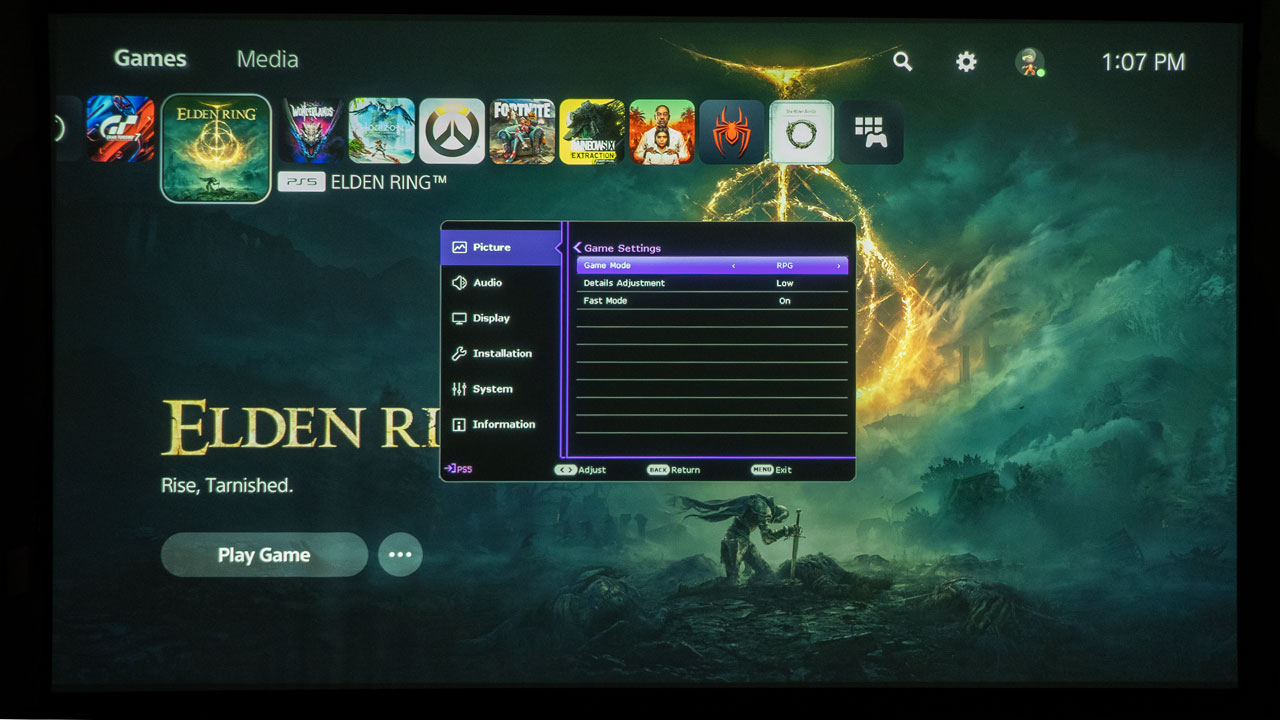The image size is (1280, 720).
Task: Select the Fortnite game tile
Action: [522, 131]
